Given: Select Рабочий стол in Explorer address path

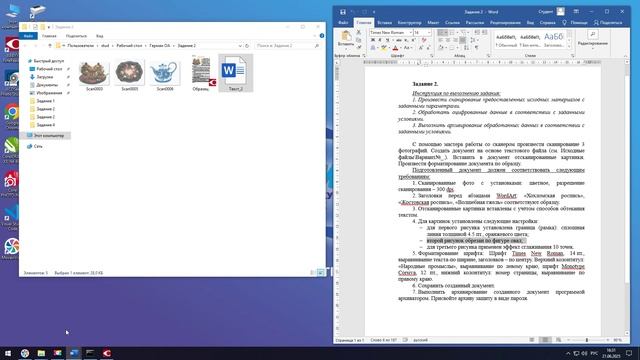Looking at the screenshot, I should click(129, 46).
